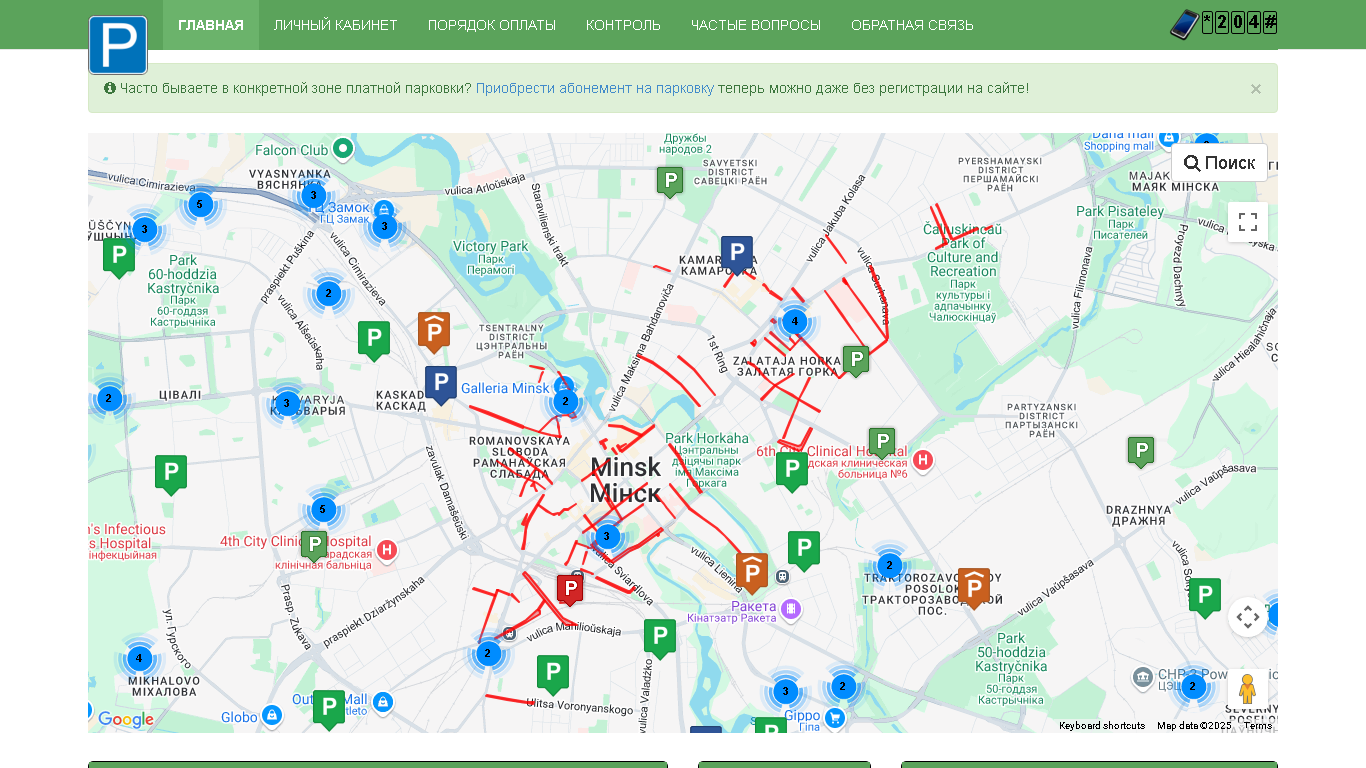Click green parking marker at 4th City Clinical Hospital
1366x768 pixels.
pyautogui.click(x=314, y=545)
